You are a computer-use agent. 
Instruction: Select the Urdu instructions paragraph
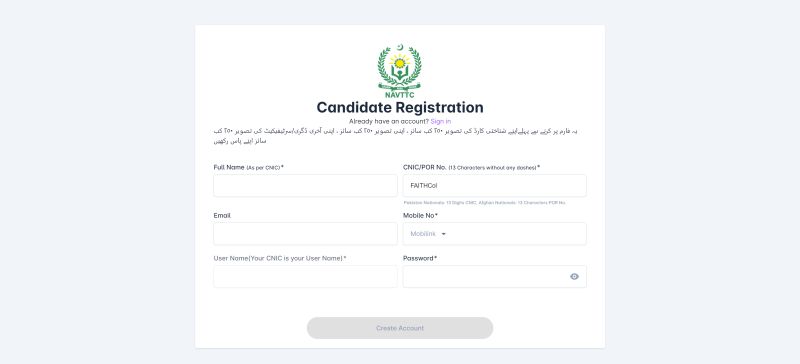(395, 136)
